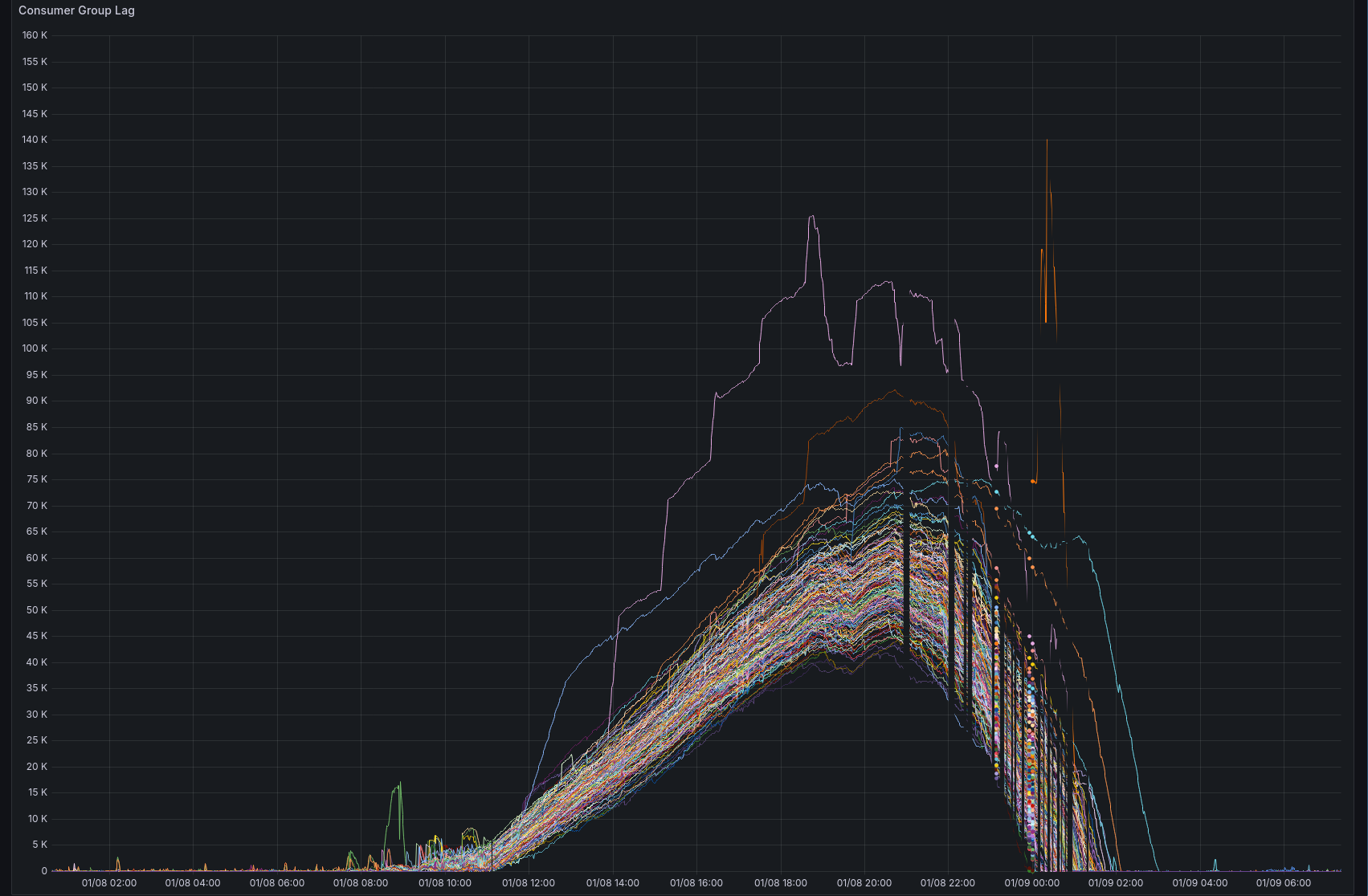
Task: Click the 75 K y-axis label
Action: coord(37,479)
